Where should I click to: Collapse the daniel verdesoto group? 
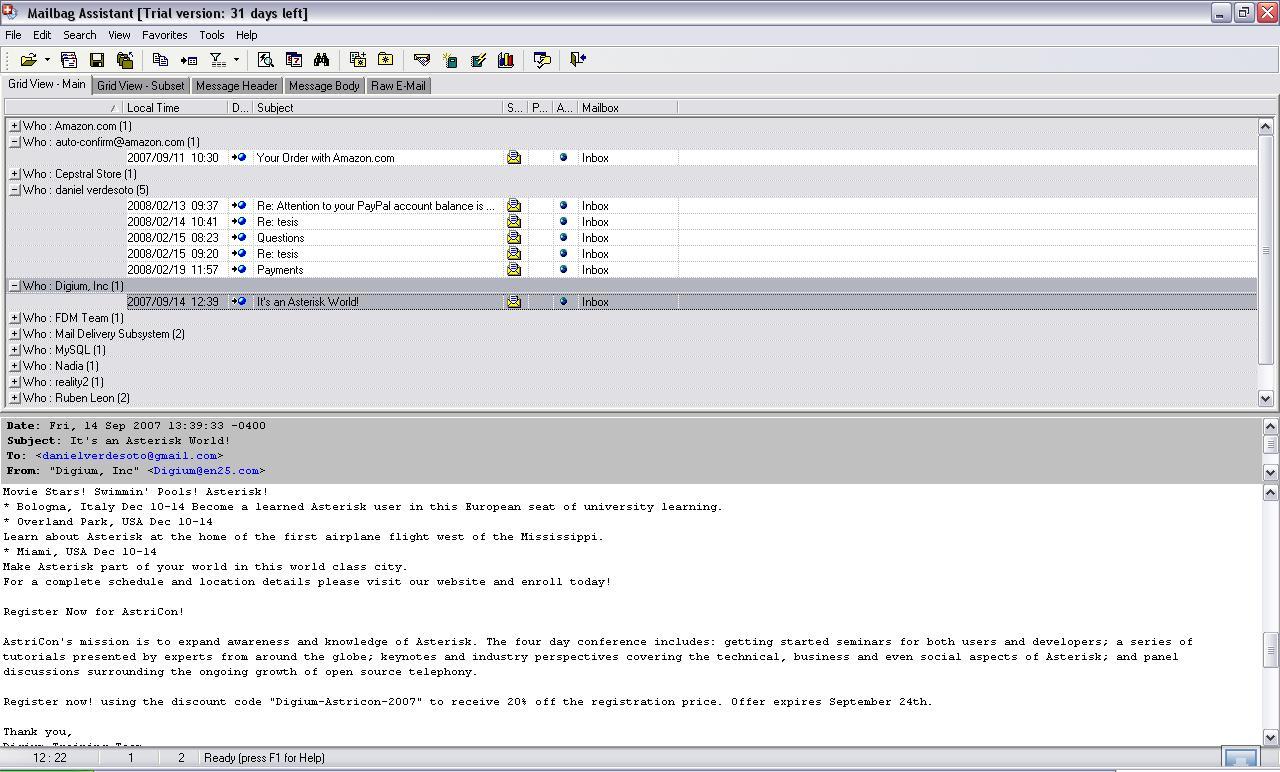(x=14, y=190)
